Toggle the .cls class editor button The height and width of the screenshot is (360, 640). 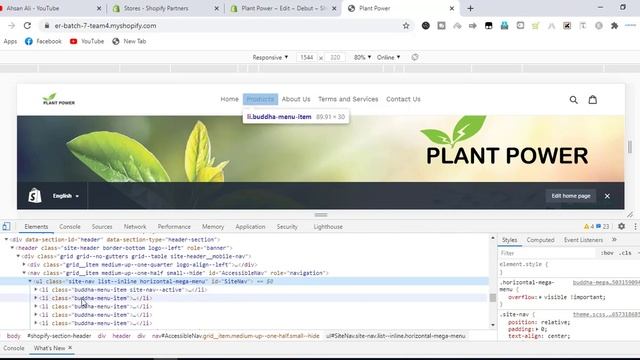pyautogui.click(x=625, y=253)
